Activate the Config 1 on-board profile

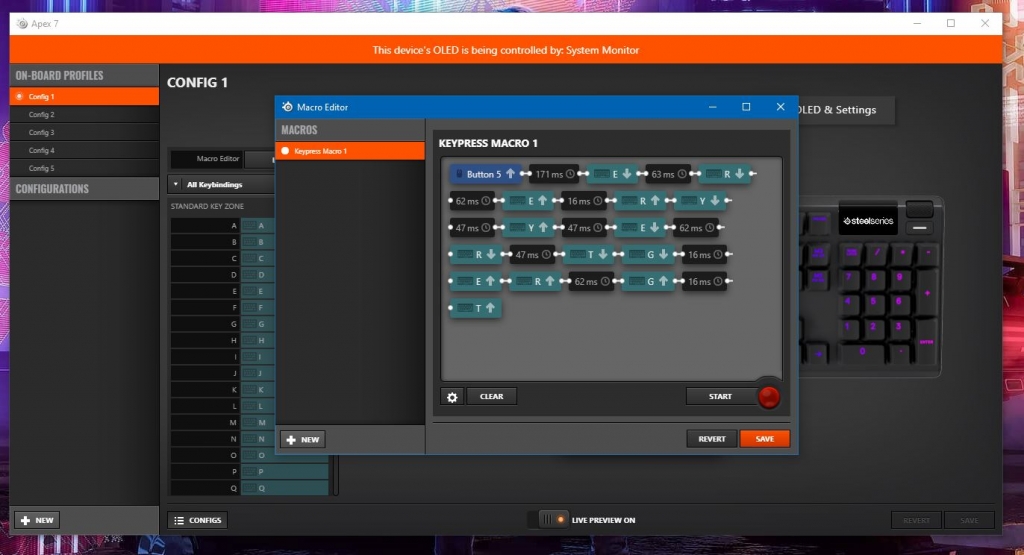click(84, 97)
